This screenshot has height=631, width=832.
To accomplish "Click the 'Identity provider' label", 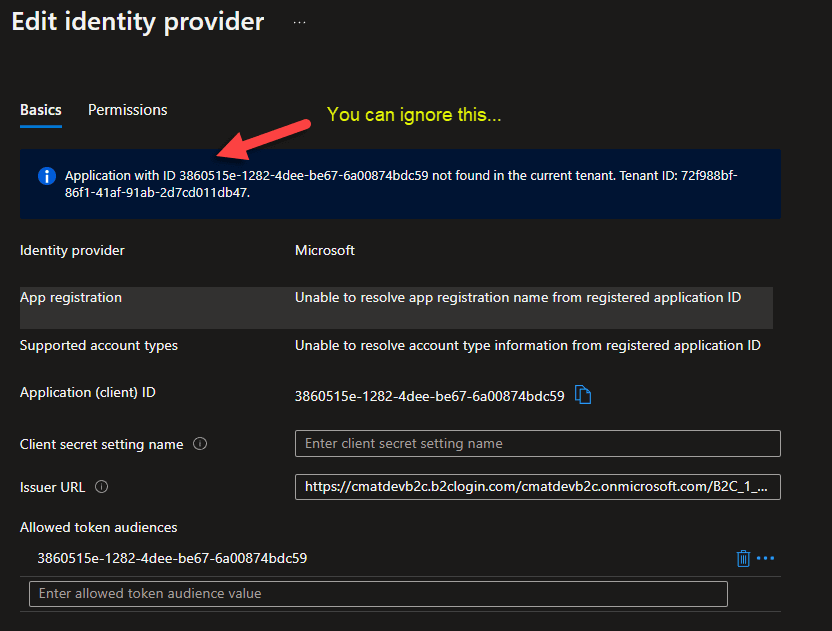I will [72, 250].
